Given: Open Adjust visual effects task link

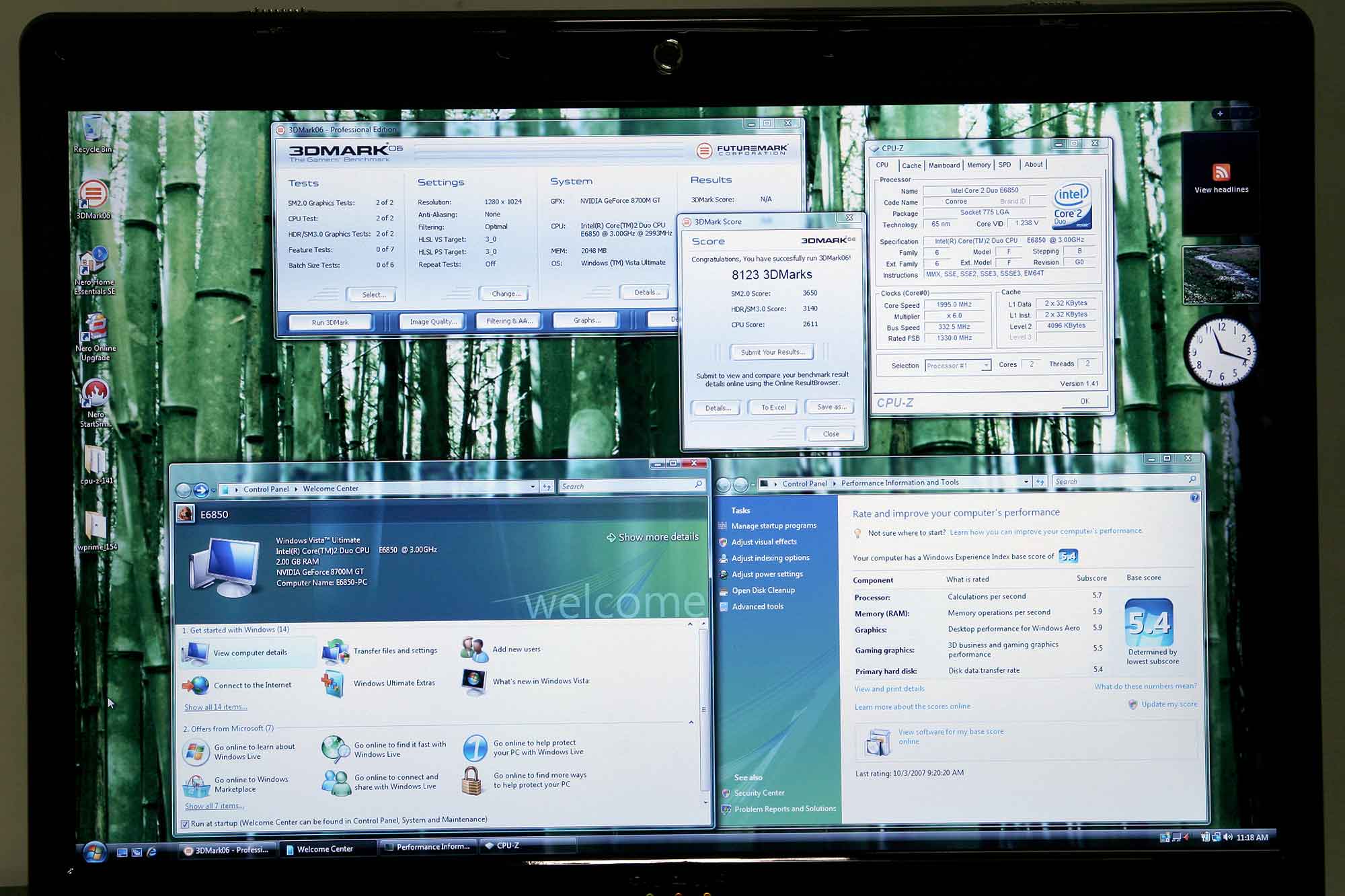Looking at the screenshot, I should tap(764, 542).
